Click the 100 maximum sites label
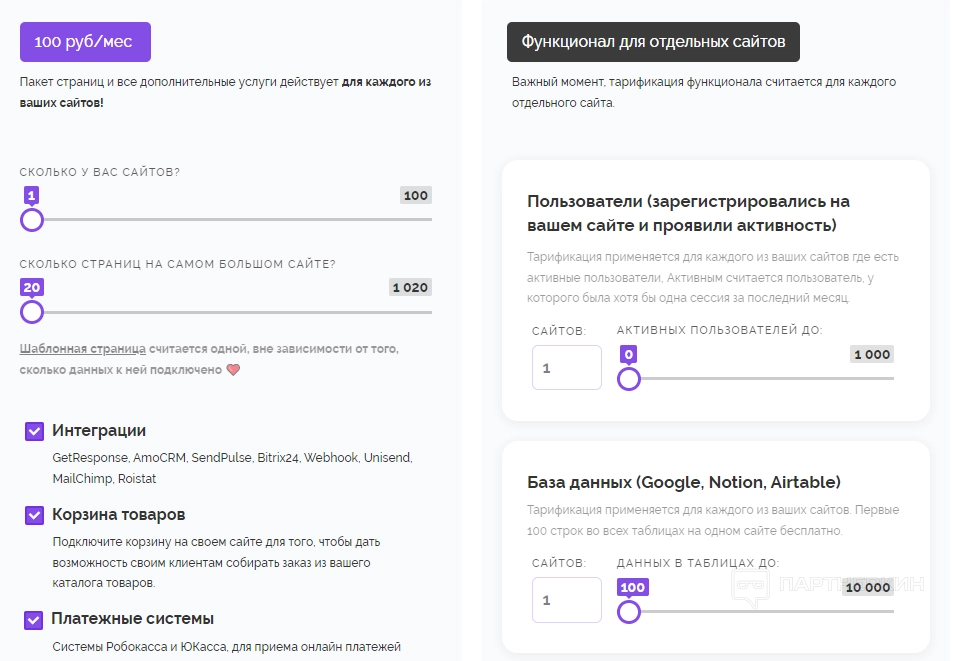 click(416, 195)
